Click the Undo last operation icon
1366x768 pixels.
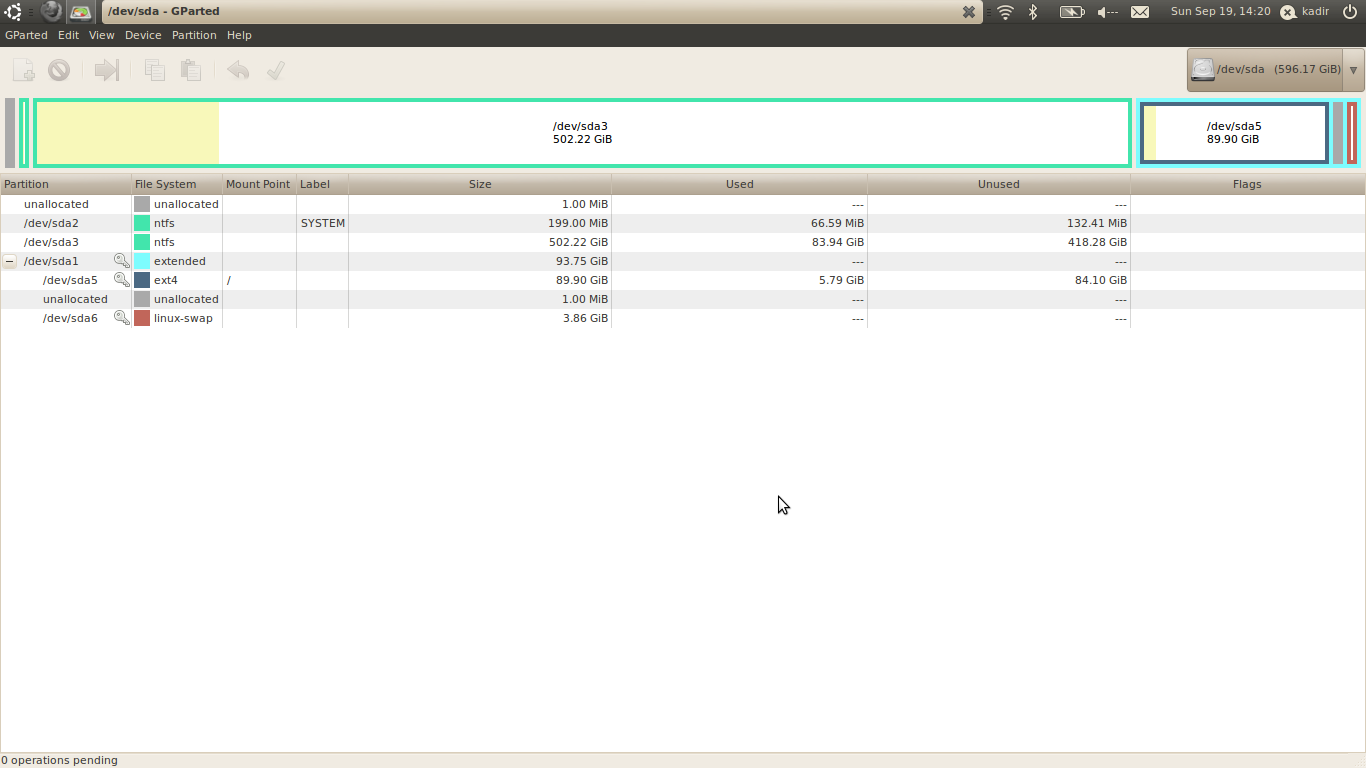238,70
